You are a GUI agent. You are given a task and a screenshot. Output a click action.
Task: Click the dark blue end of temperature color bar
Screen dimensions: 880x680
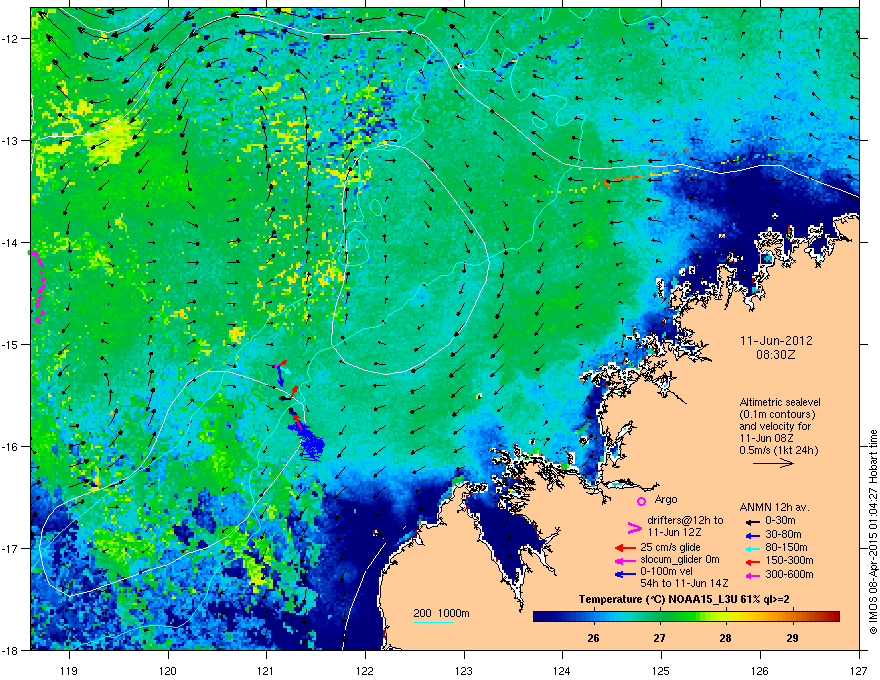click(x=542, y=616)
